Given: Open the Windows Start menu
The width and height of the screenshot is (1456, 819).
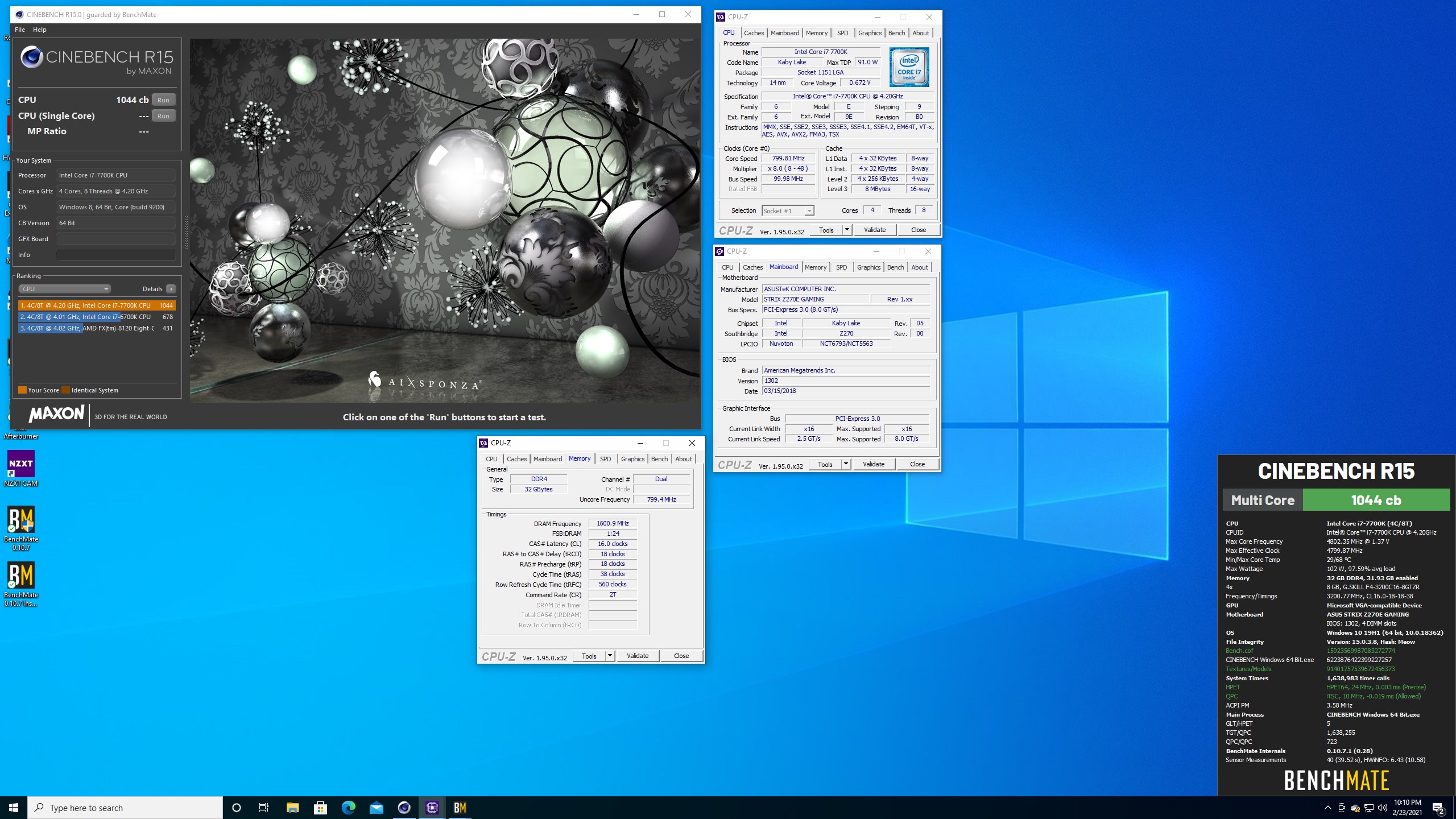Looking at the screenshot, I should 14,808.
